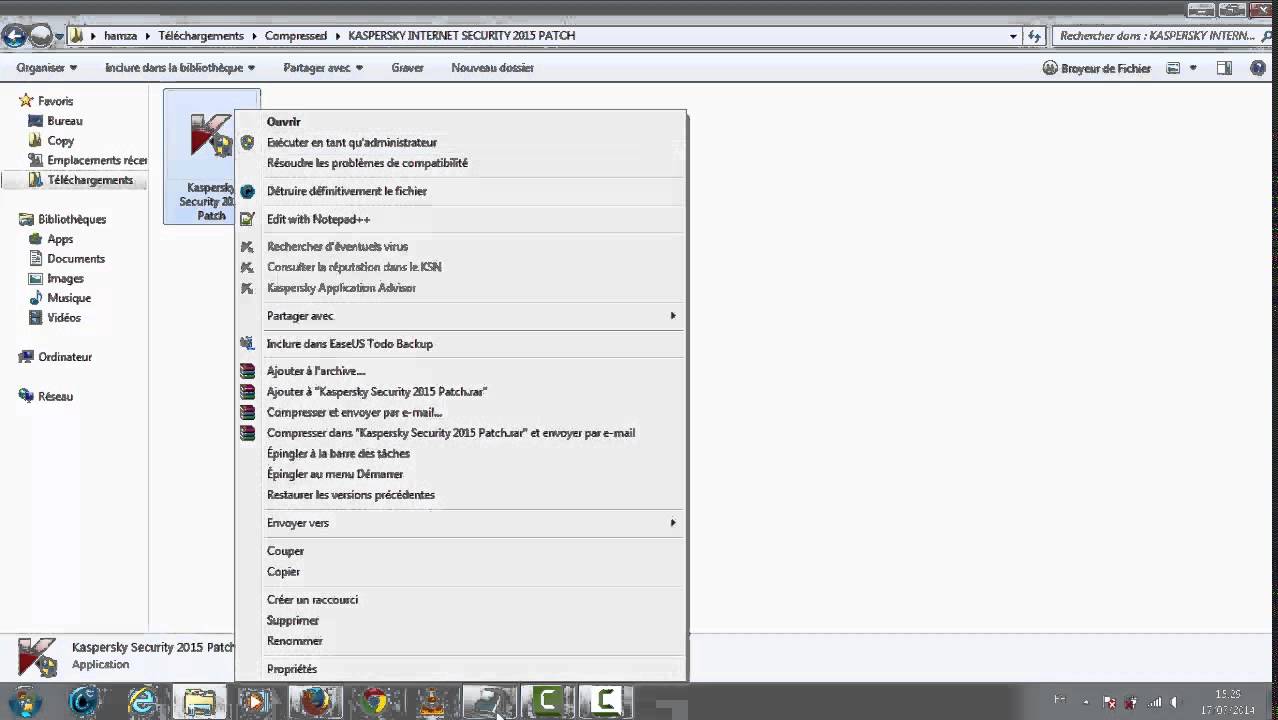The height and width of the screenshot is (720, 1278).
Task: Click the WinRAR icon beside Ajouter à l'archive
Action: coord(247,371)
